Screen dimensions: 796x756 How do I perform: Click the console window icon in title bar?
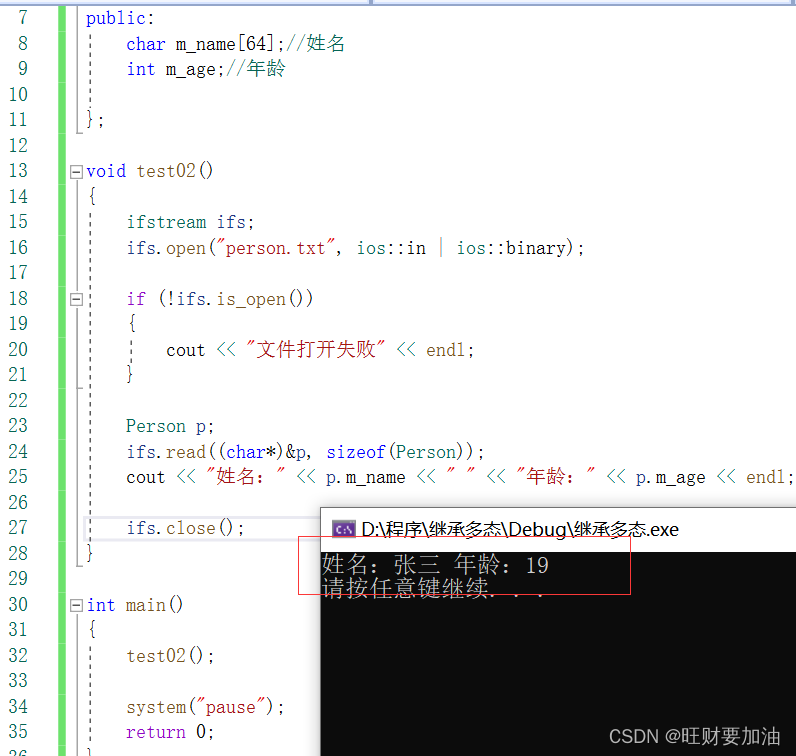point(344,530)
